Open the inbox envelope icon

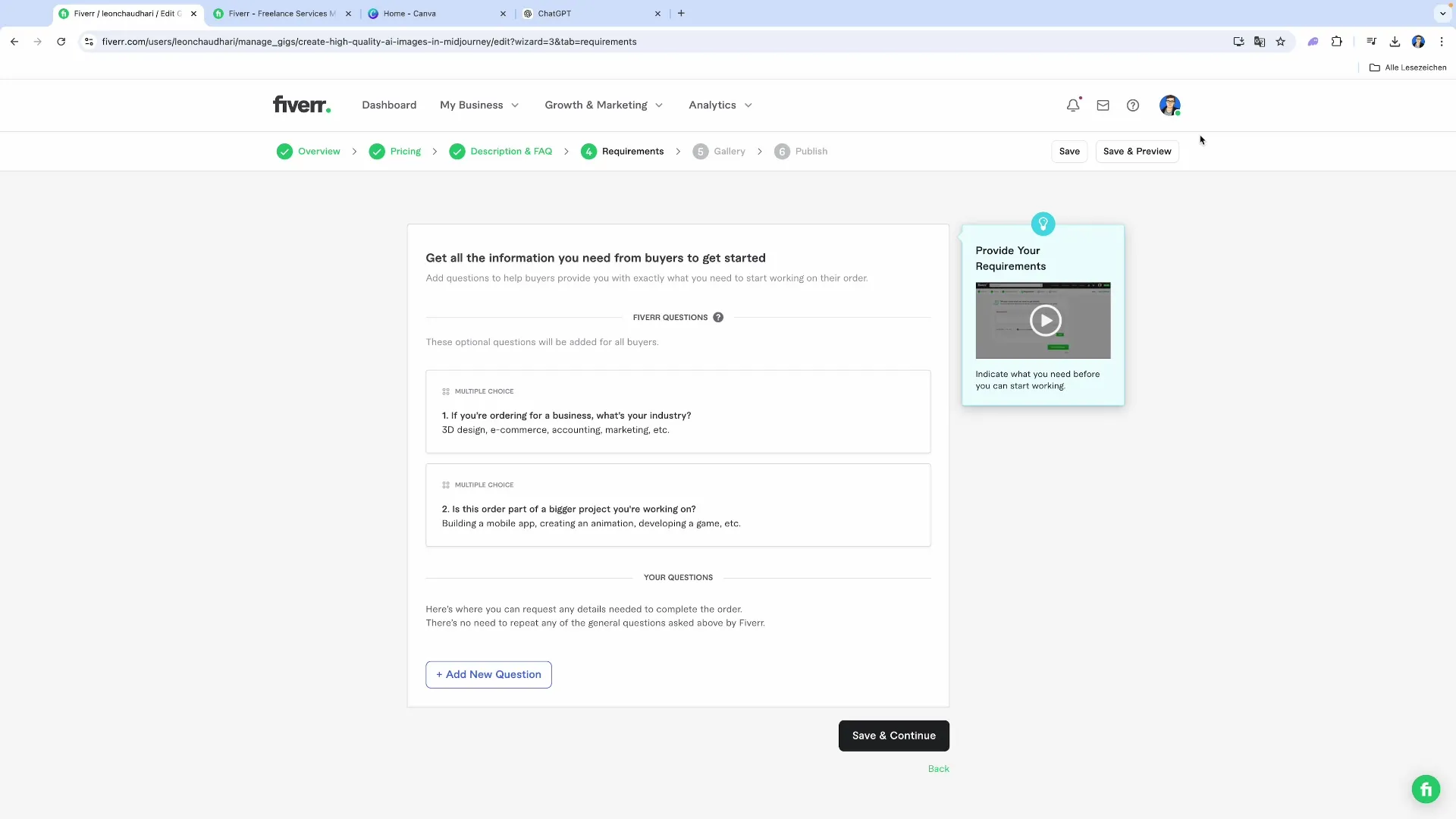[1103, 105]
